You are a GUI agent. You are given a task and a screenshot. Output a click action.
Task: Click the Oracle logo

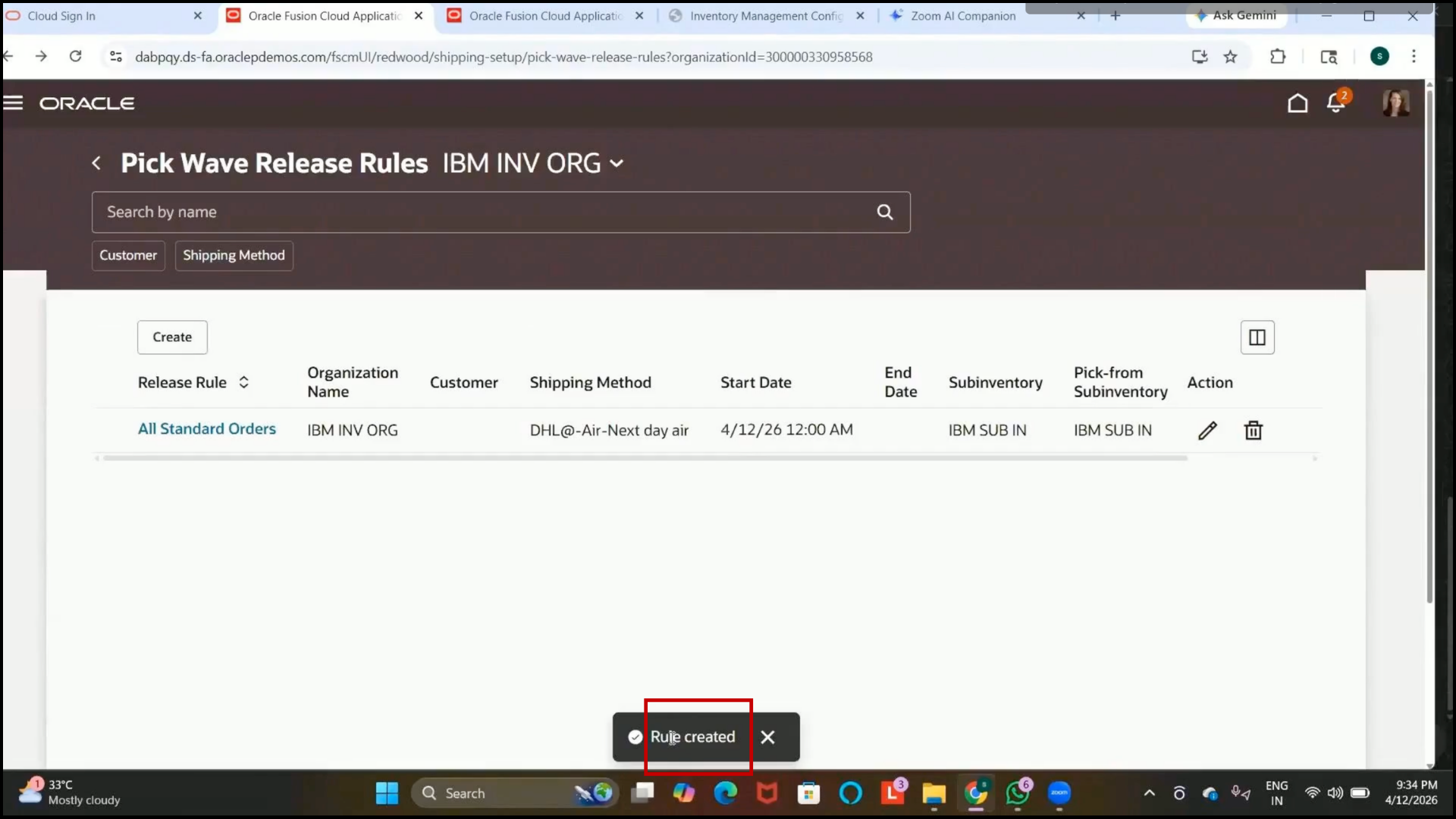(87, 103)
